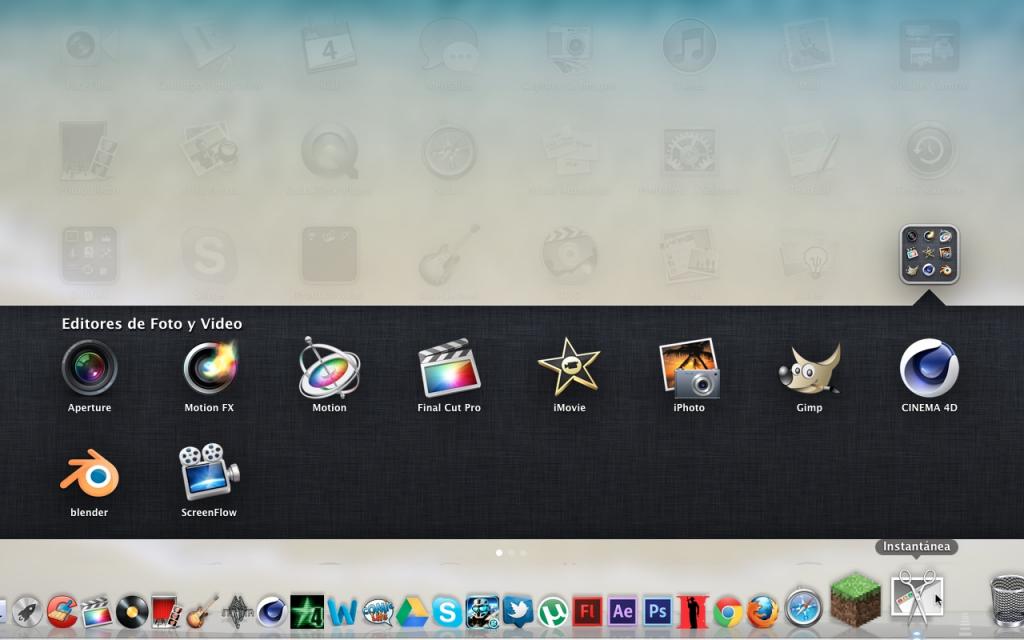The width and height of the screenshot is (1024, 640).
Task: Open blender app icon
Action: 89,473
